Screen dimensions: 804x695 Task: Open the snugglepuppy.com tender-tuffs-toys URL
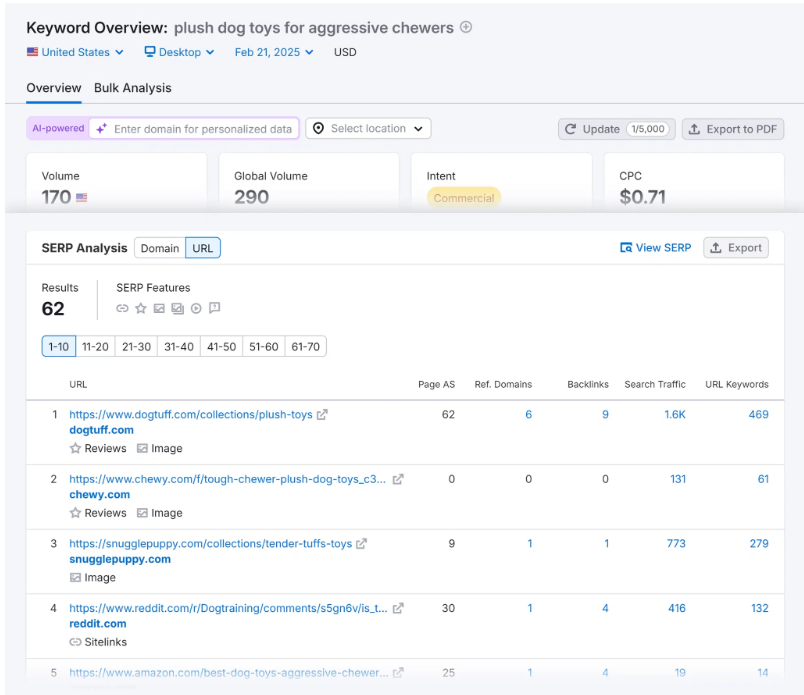(211, 544)
